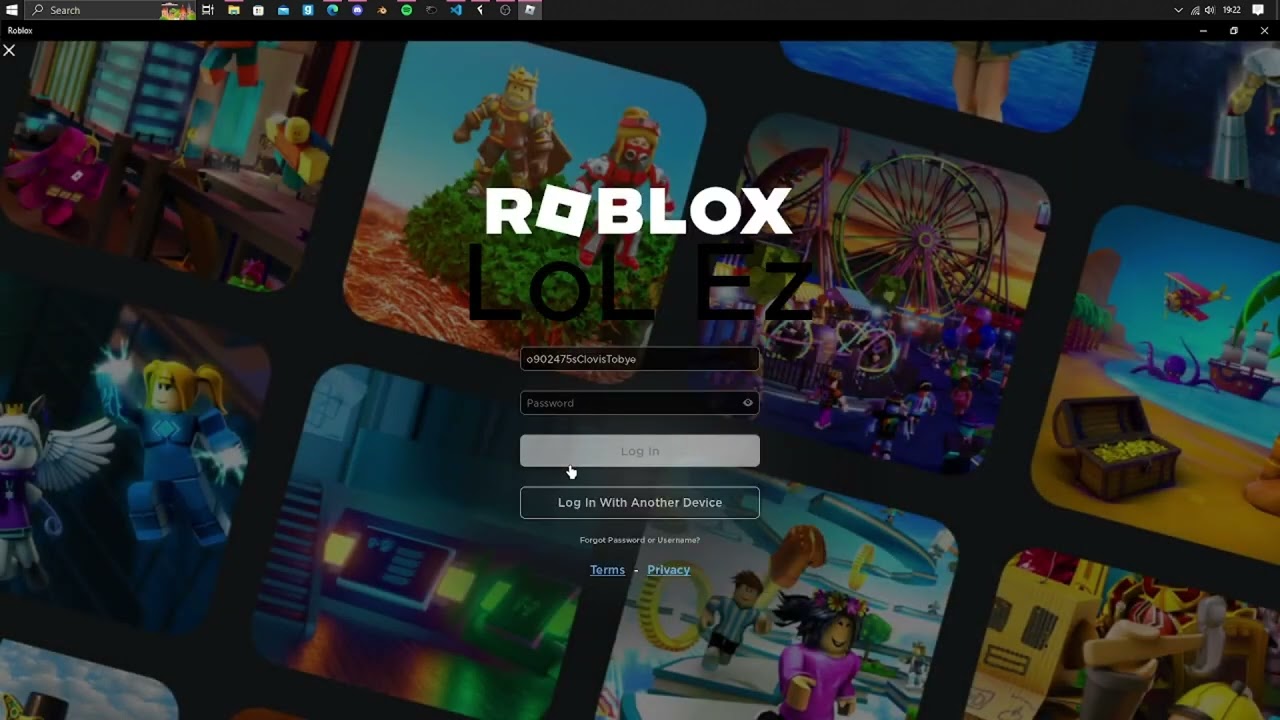The height and width of the screenshot is (720, 1280).
Task: Open the Privacy link
Action: click(x=669, y=570)
